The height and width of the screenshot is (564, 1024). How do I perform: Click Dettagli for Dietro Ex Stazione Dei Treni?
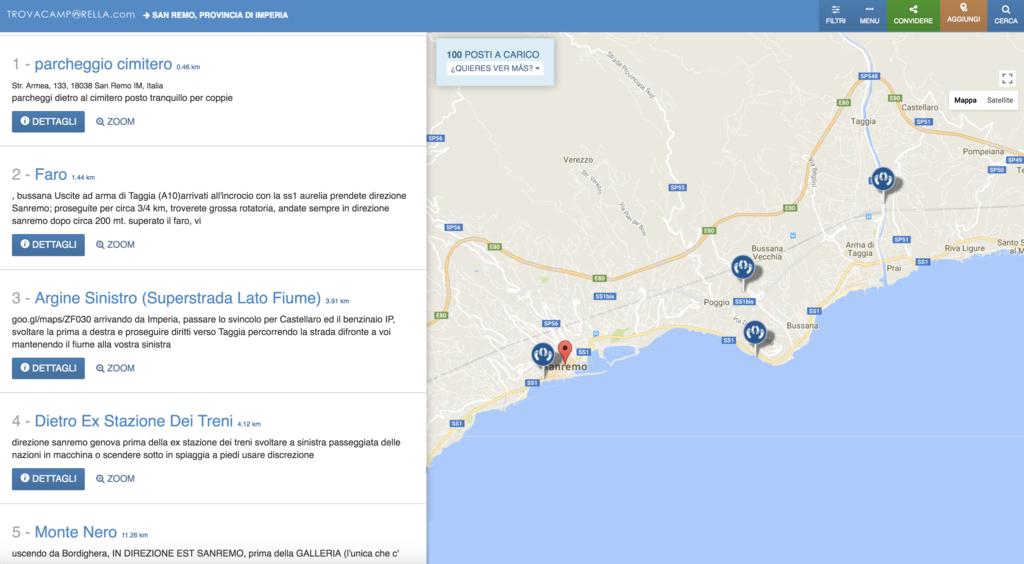pyautogui.click(x=48, y=479)
